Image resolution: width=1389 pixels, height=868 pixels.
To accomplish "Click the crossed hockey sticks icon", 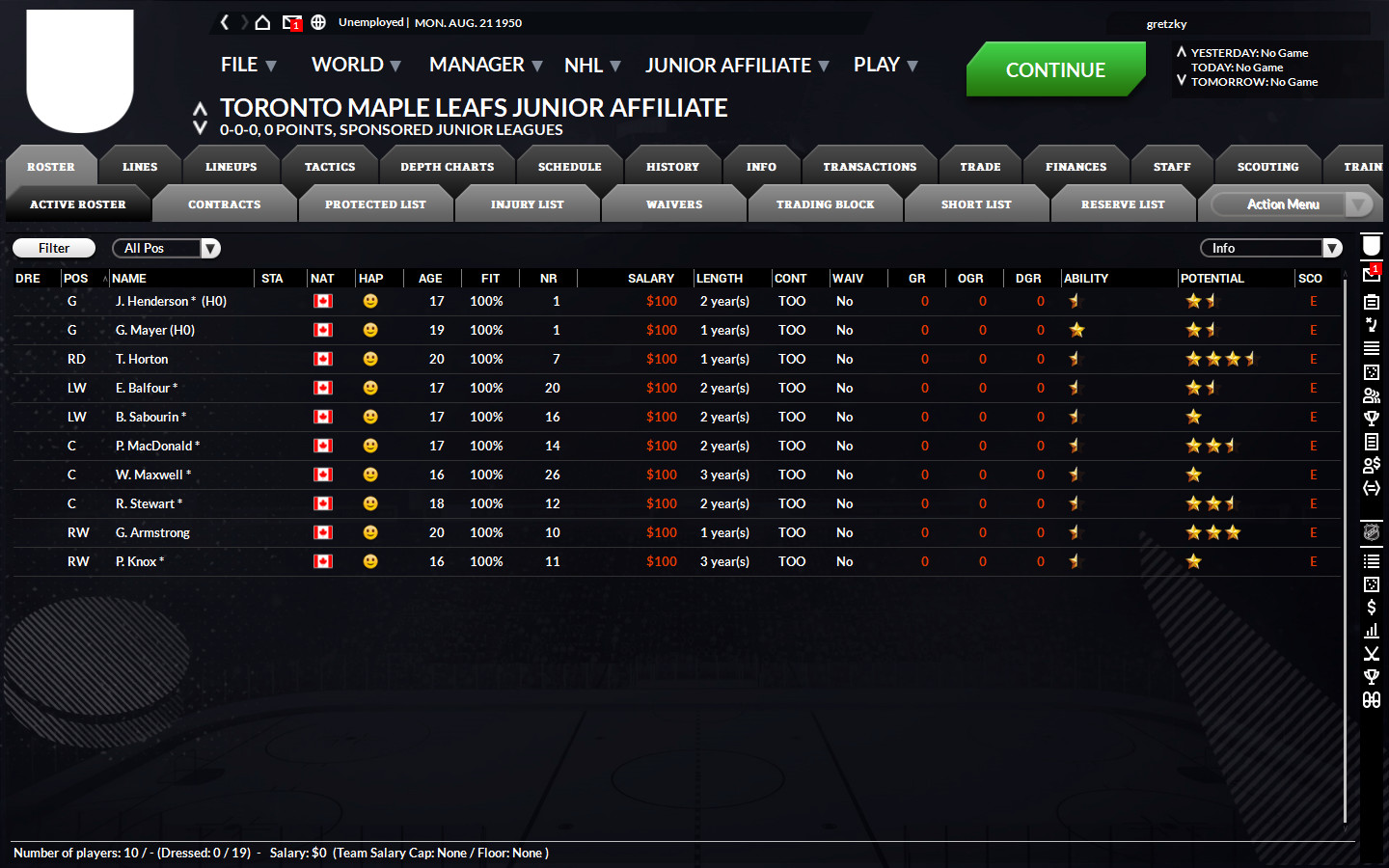I will coord(1371,654).
